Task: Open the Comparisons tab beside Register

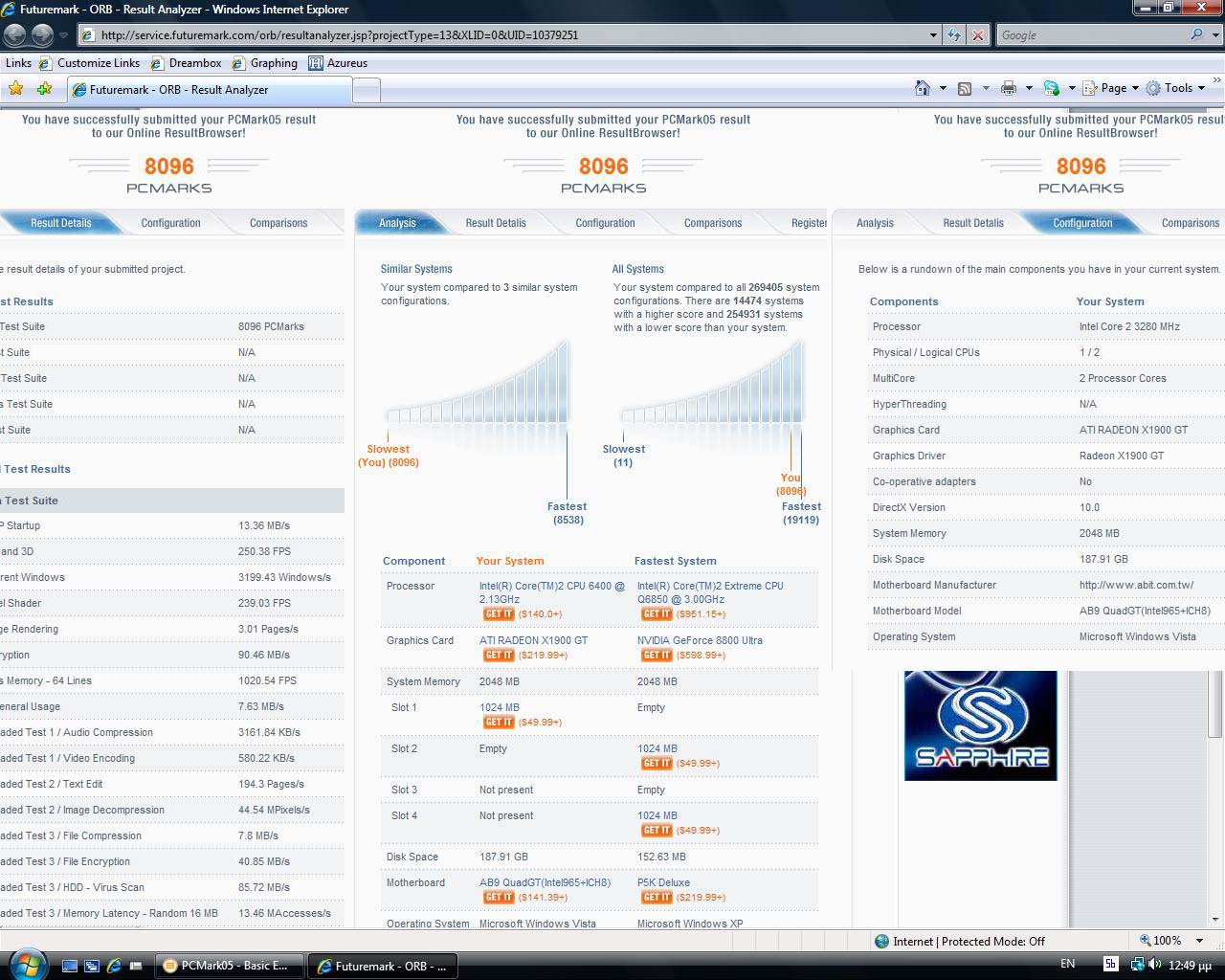Action: pyautogui.click(x=713, y=223)
